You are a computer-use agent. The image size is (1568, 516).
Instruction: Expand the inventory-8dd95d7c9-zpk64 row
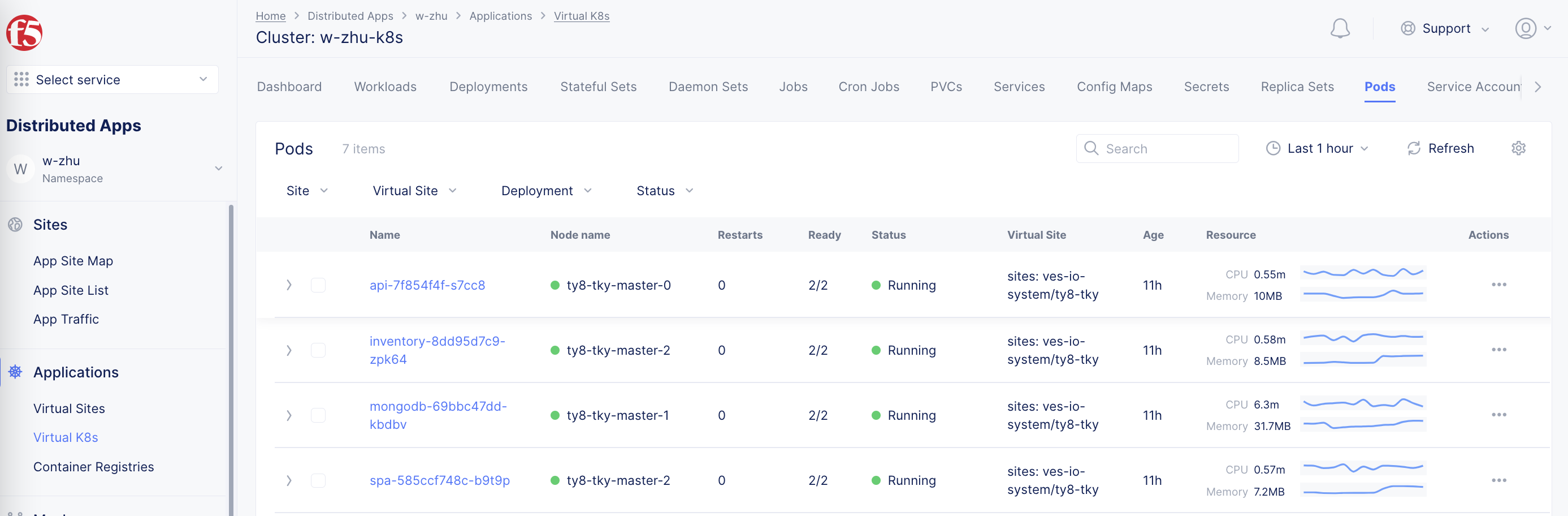point(289,350)
